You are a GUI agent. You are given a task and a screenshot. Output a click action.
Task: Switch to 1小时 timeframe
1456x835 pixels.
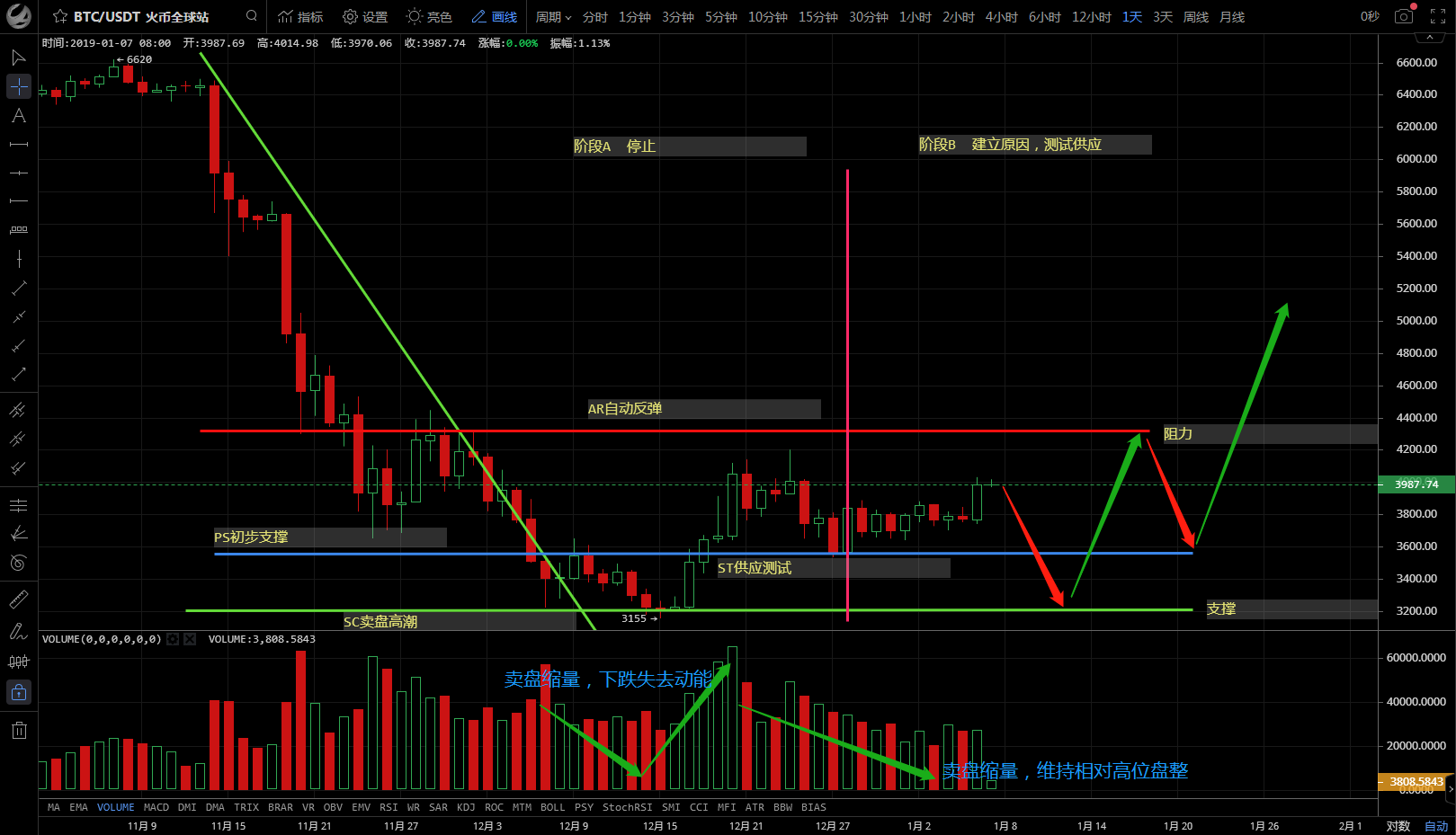pos(916,17)
